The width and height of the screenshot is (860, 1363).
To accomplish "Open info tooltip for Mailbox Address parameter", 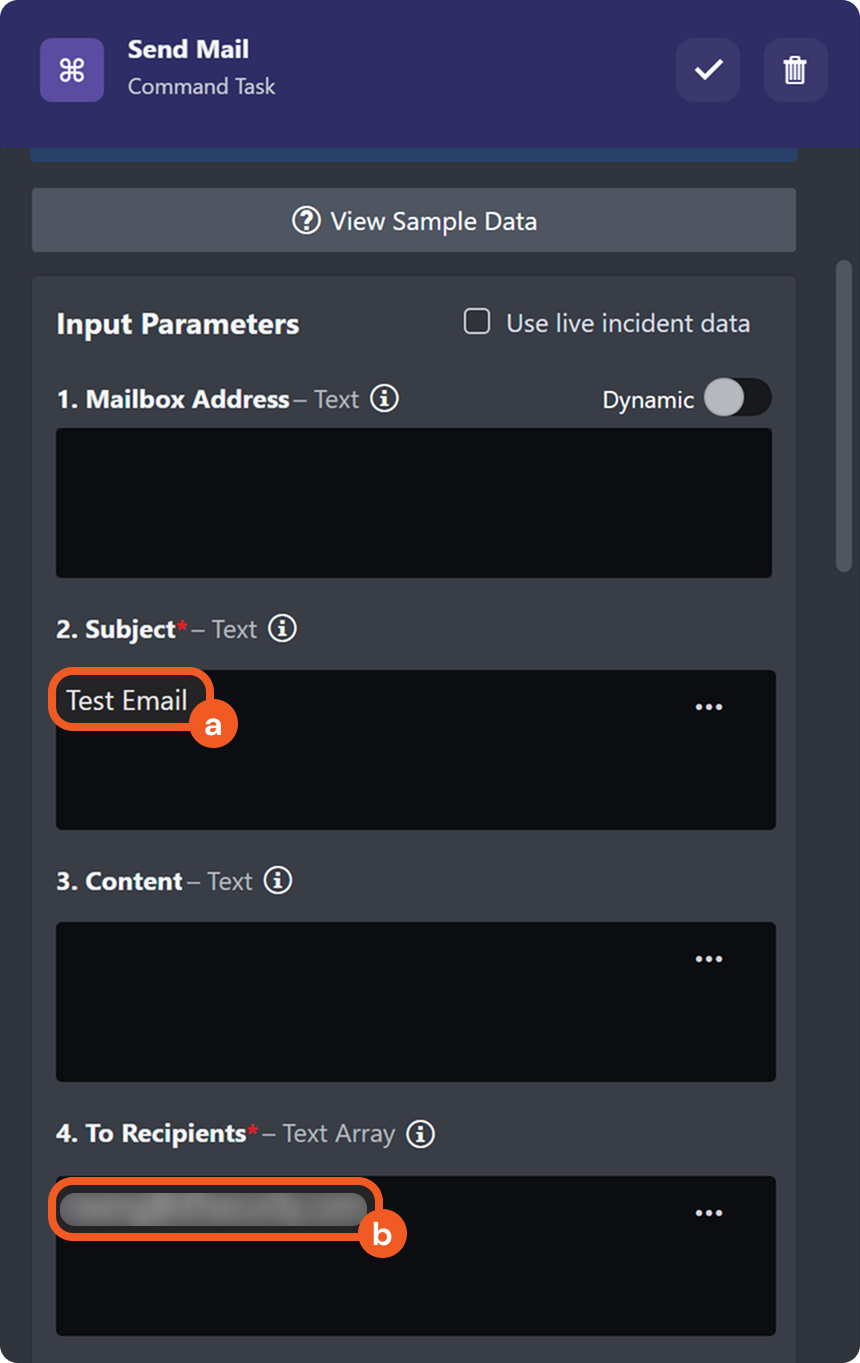I will coord(385,398).
